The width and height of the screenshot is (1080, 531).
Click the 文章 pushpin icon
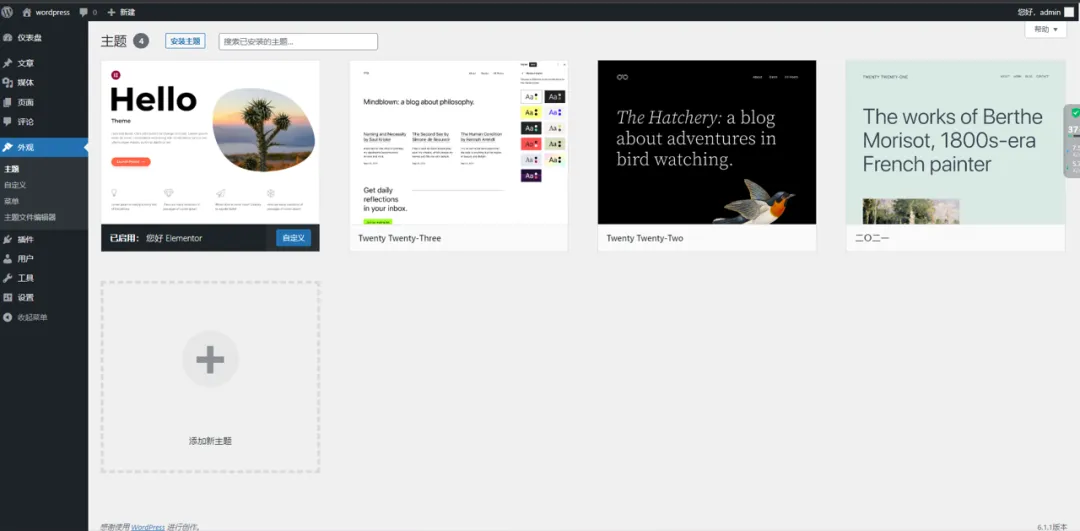point(8,63)
